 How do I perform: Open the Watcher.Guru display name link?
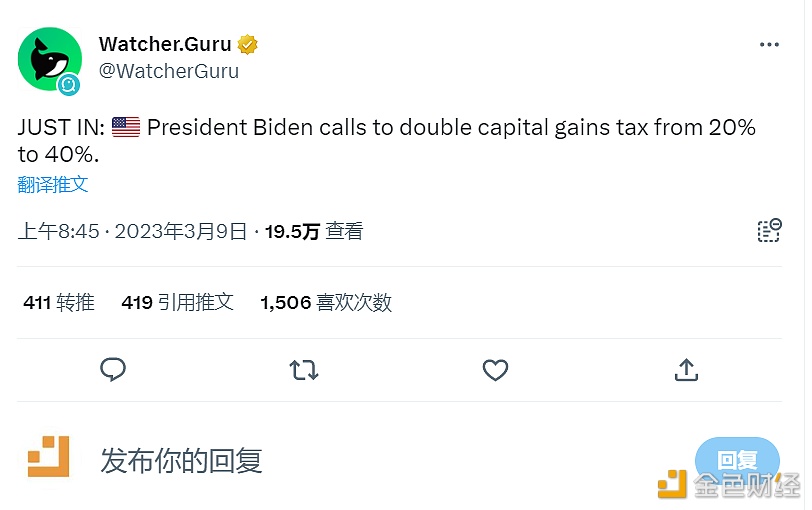click(165, 45)
